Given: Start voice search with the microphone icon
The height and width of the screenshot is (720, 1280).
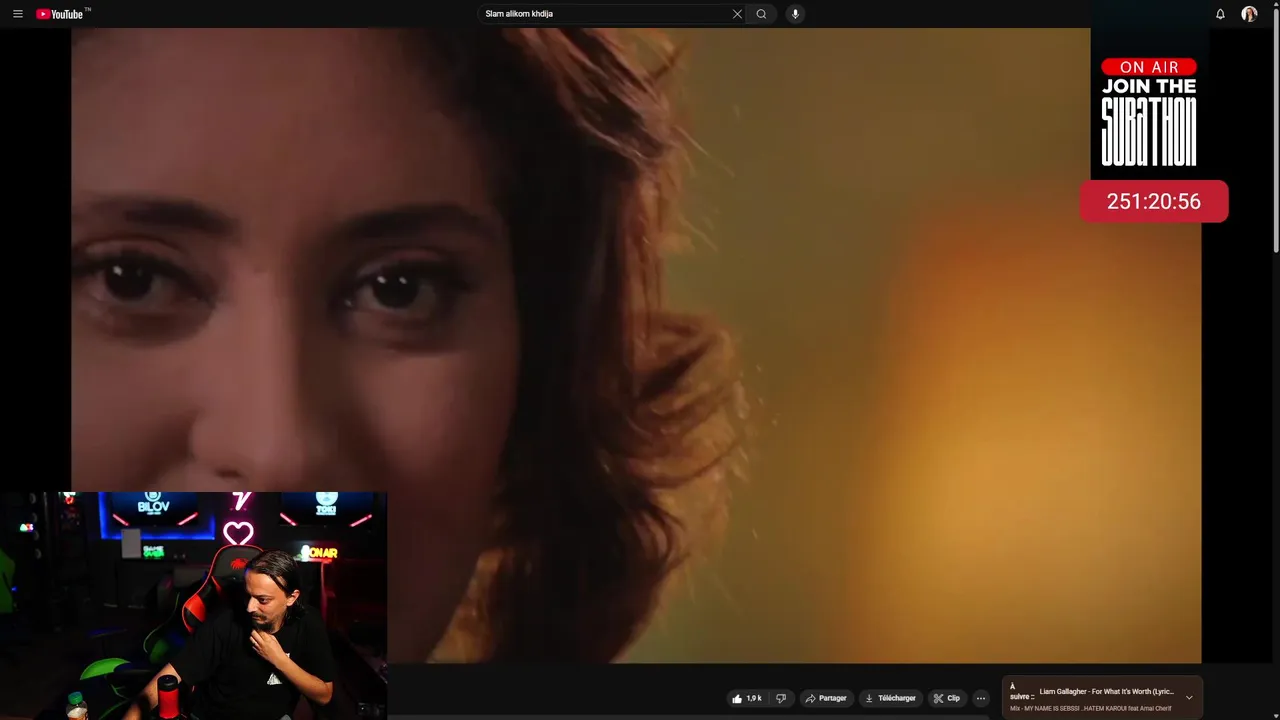Looking at the screenshot, I should tap(795, 14).
